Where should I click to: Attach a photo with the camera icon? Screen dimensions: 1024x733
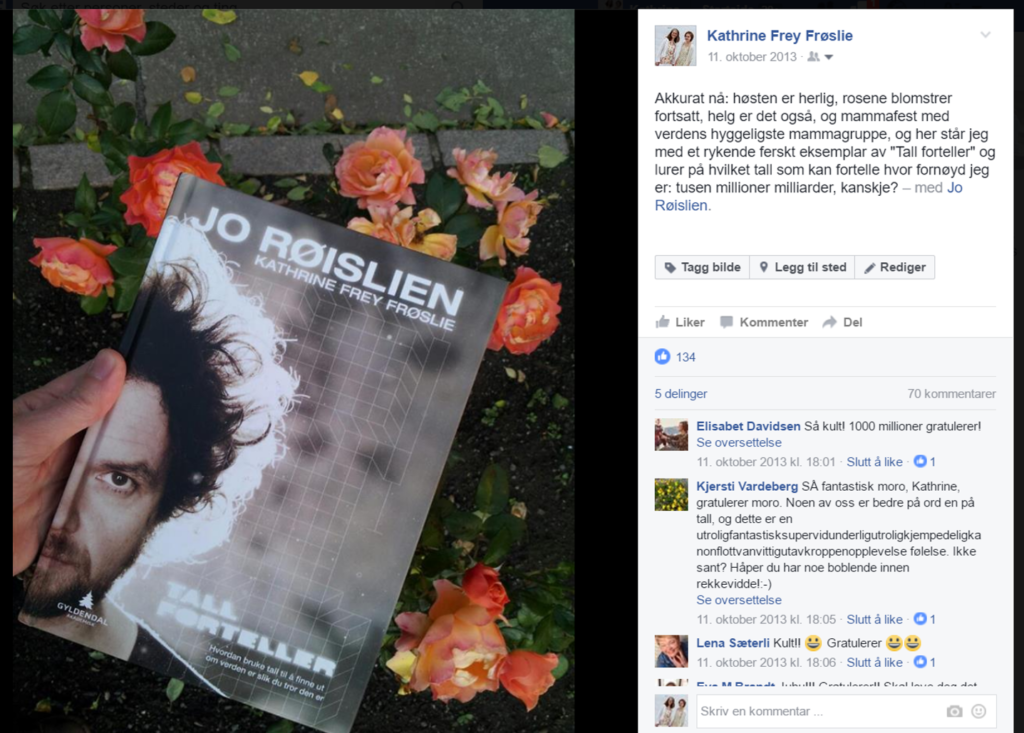click(x=954, y=711)
